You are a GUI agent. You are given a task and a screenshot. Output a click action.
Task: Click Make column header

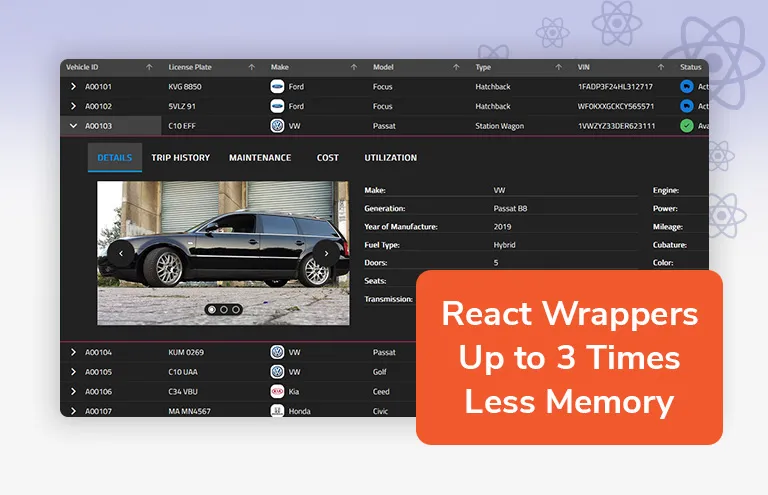click(x=280, y=67)
